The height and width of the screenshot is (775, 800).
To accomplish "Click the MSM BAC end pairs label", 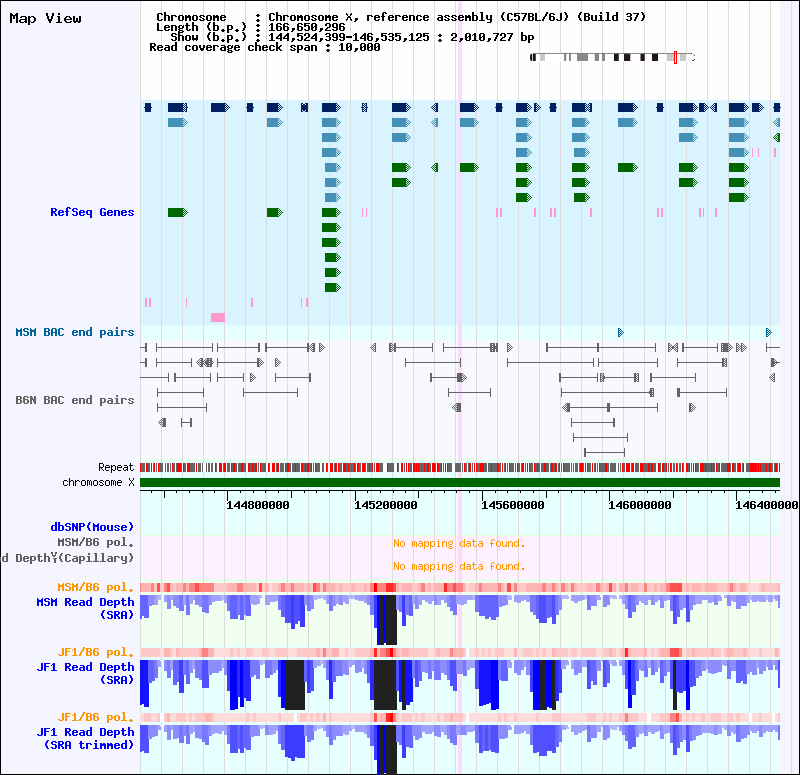I will click(x=74, y=332).
